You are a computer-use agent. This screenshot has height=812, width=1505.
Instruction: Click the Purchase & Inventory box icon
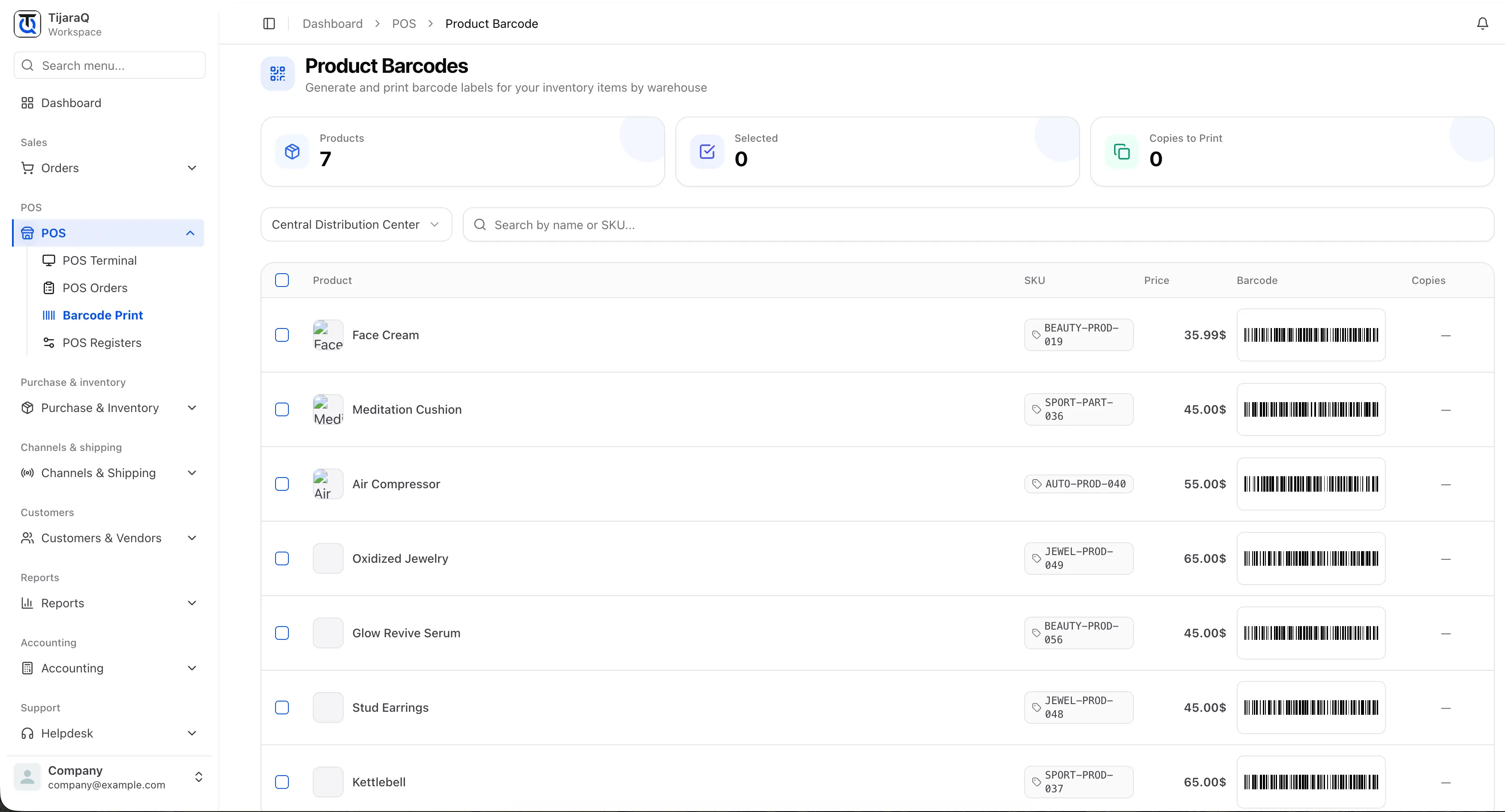click(27, 407)
